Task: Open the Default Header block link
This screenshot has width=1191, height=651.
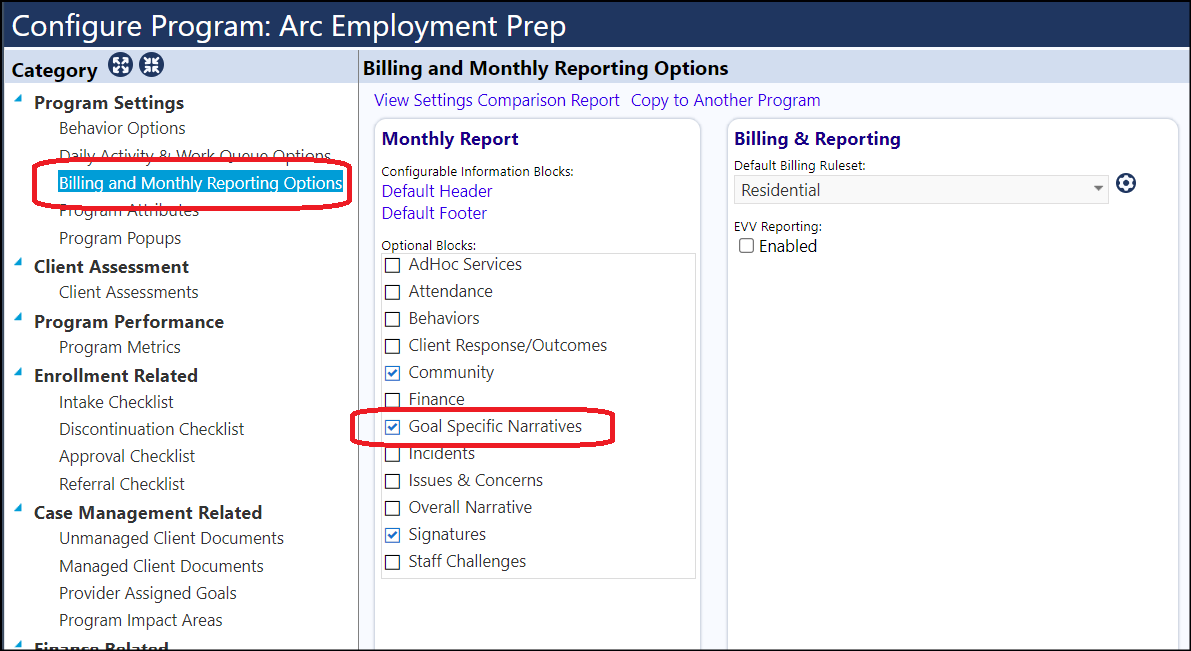Action: [437, 191]
